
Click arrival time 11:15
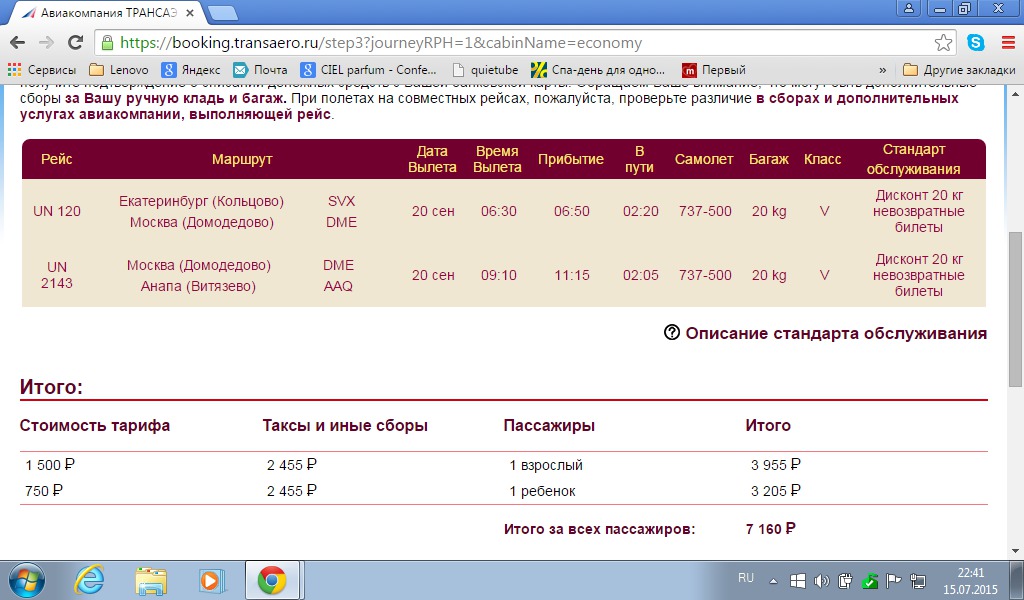pos(572,276)
